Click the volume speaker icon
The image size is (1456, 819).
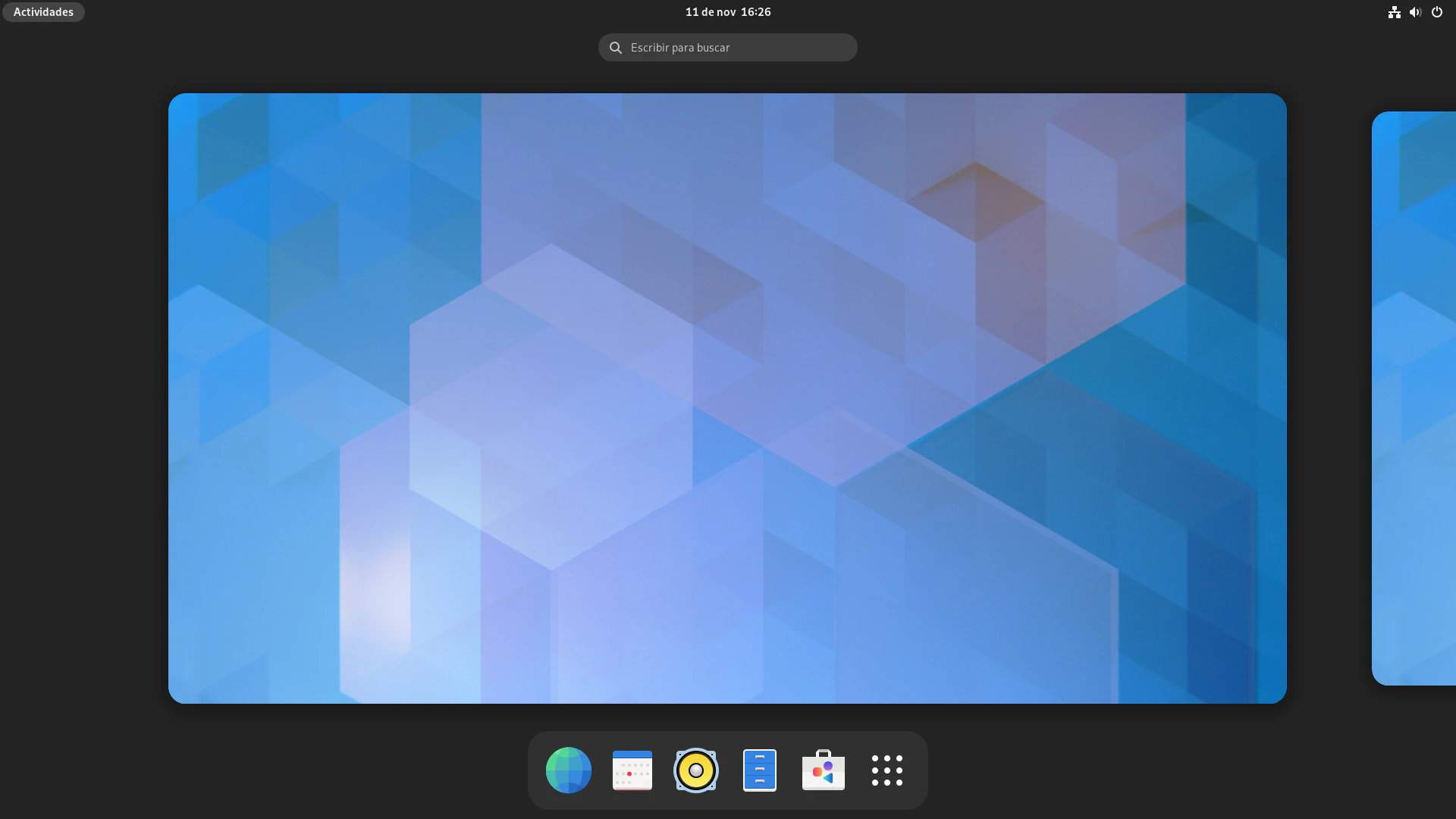click(x=1415, y=12)
